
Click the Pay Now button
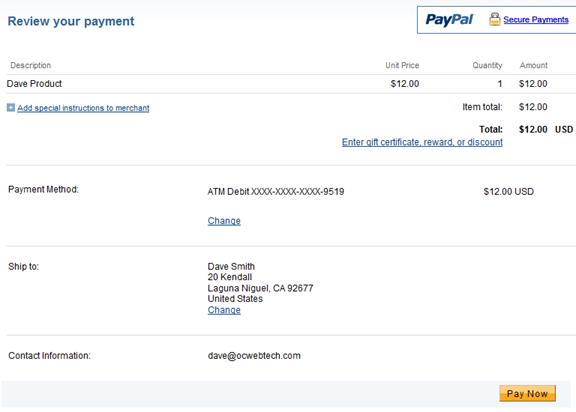(x=527, y=394)
